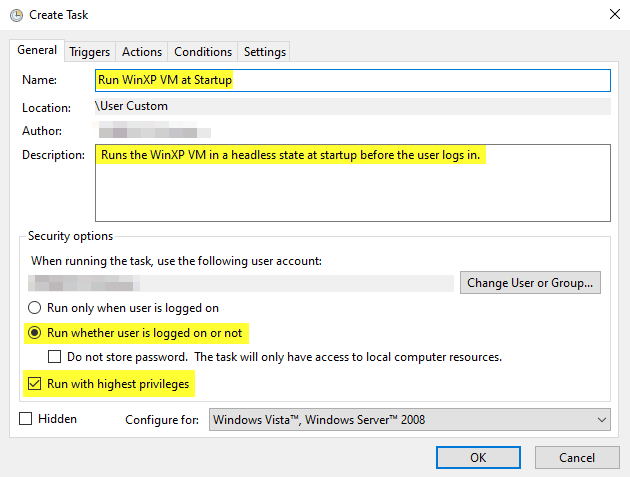Image resolution: width=630 pixels, height=477 pixels.
Task: Click the Location field showing \User Custom
Action: pos(352,106)
